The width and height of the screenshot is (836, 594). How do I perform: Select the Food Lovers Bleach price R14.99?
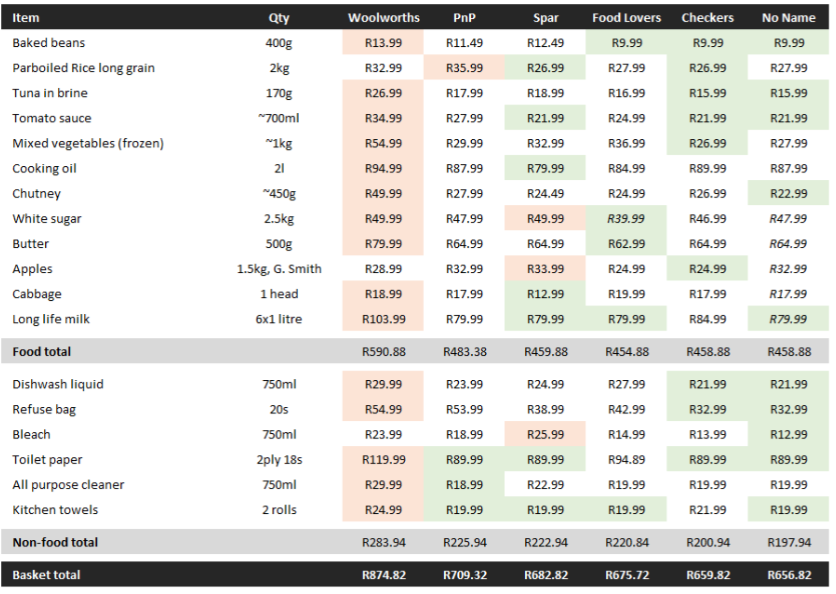click(x=626, y=435)
